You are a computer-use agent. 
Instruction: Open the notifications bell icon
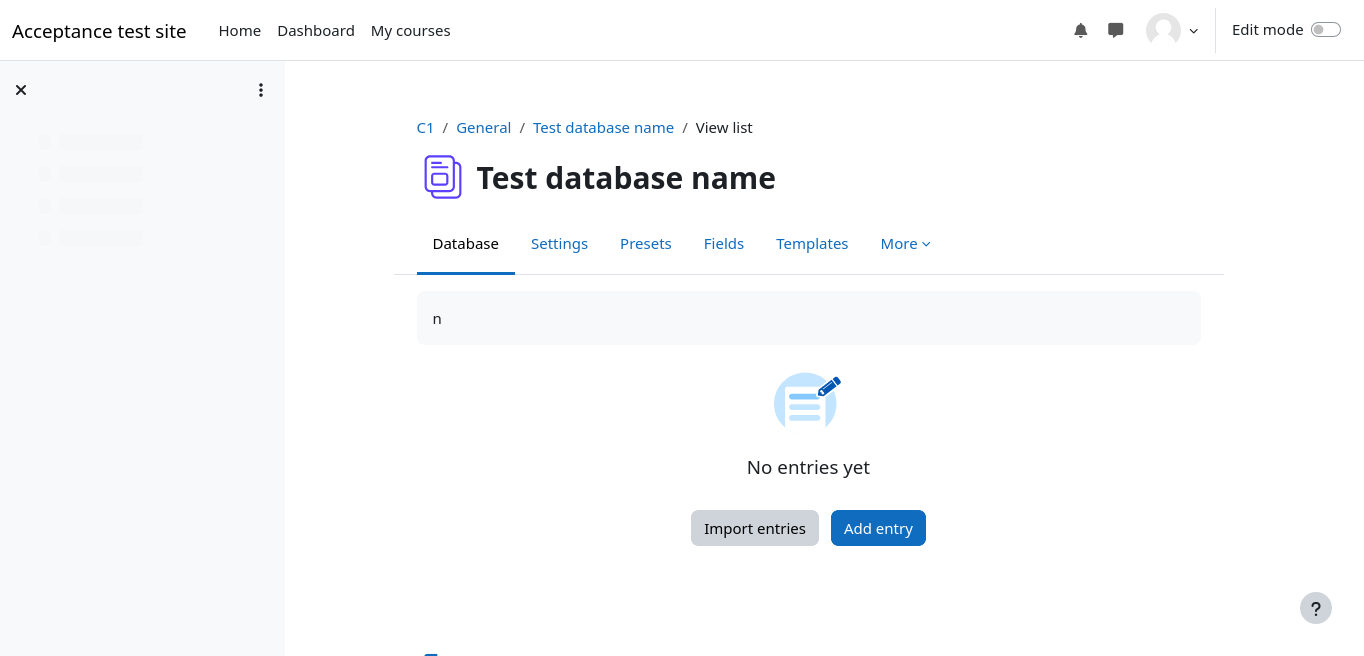click(x=1080, y=31)
